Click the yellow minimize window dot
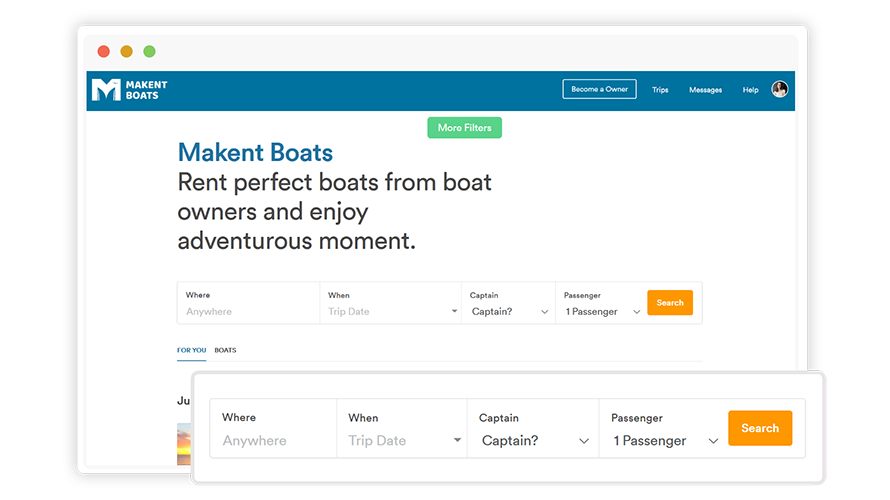The image size is (890, 500). 127,52
